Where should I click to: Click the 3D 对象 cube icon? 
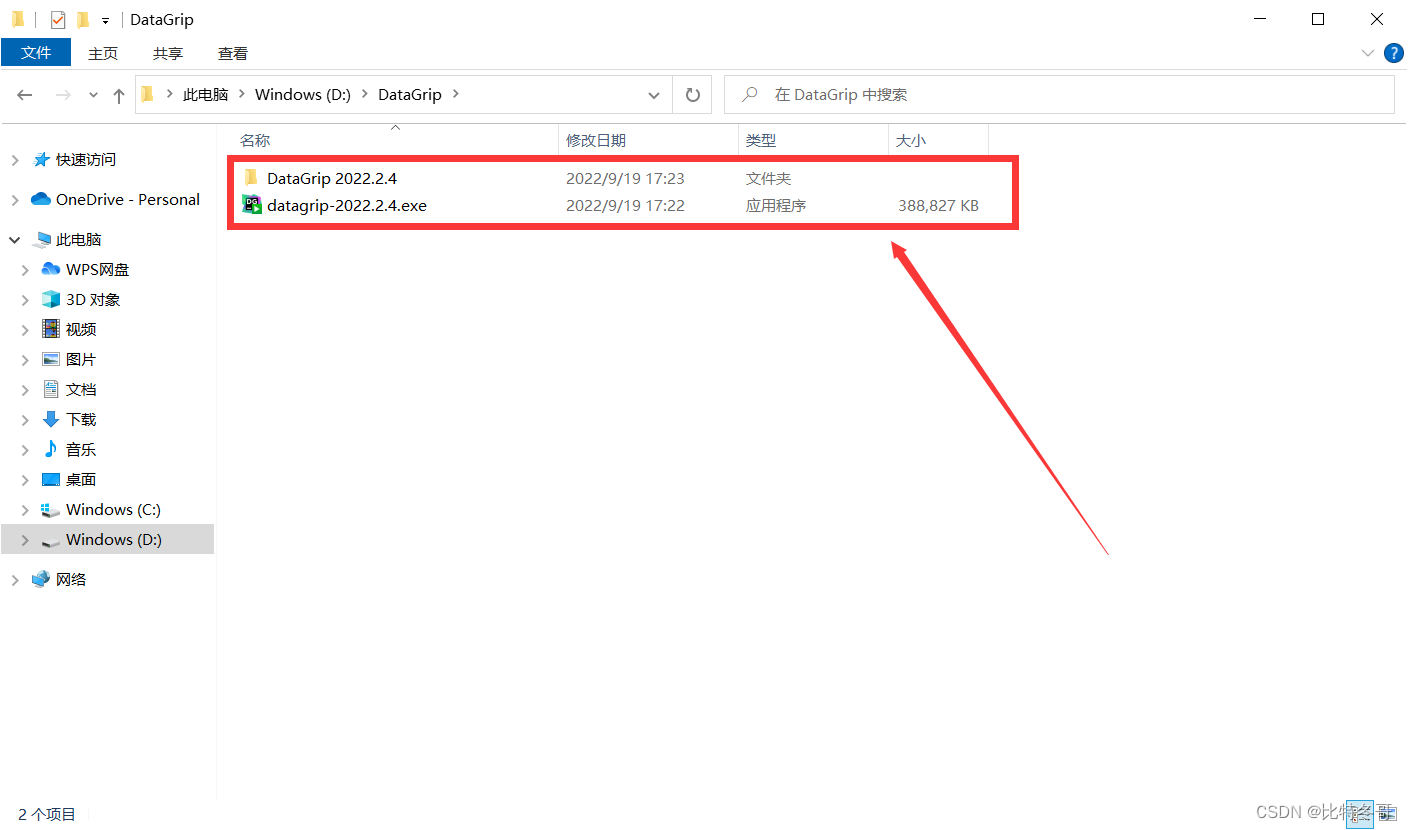pyautogui.click(x=51, y=299)
